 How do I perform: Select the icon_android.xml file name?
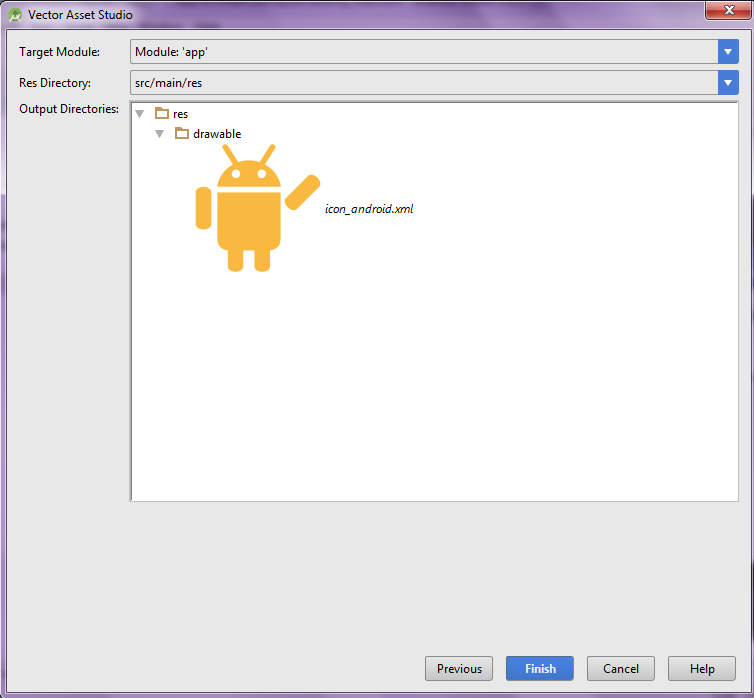(x=369, y=209)
